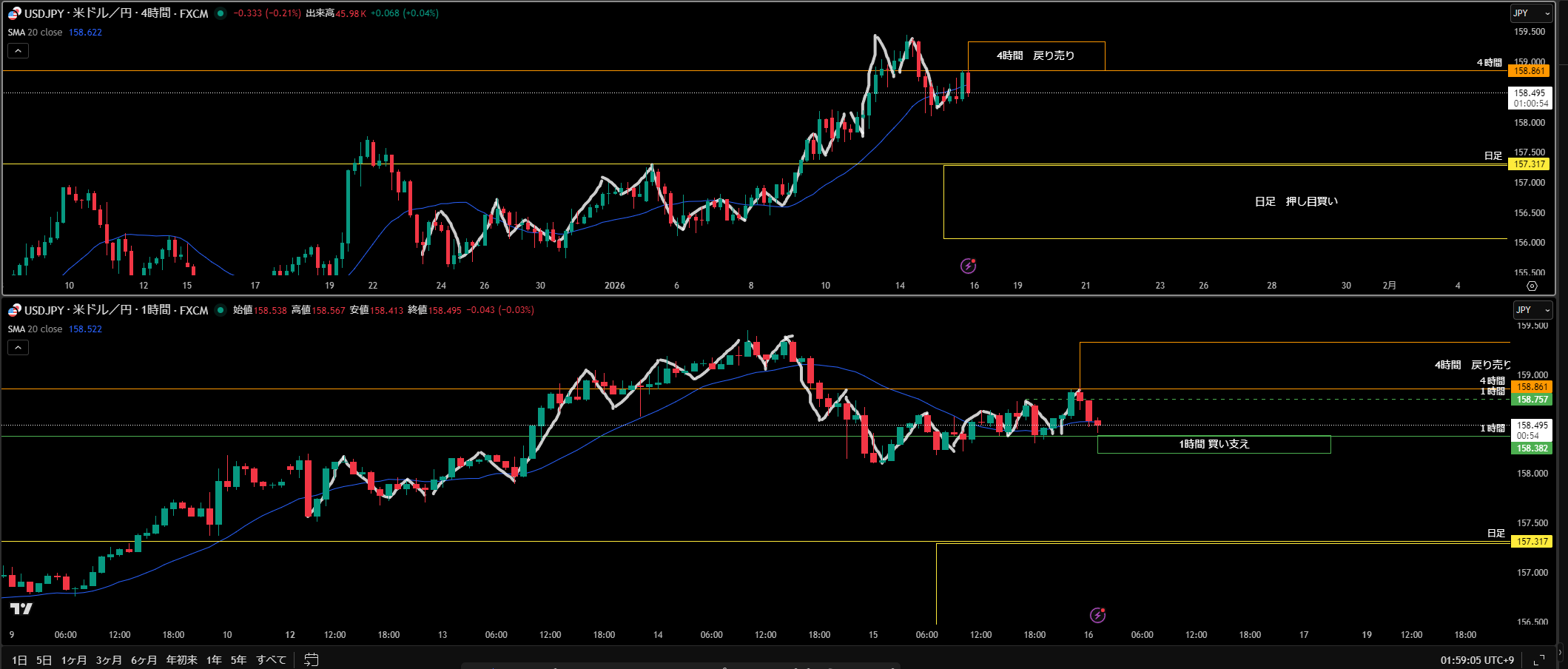Click the 01:59:05 UTC+9 timezone clock
1568x669 pixels.
(x=1476, y=659)
